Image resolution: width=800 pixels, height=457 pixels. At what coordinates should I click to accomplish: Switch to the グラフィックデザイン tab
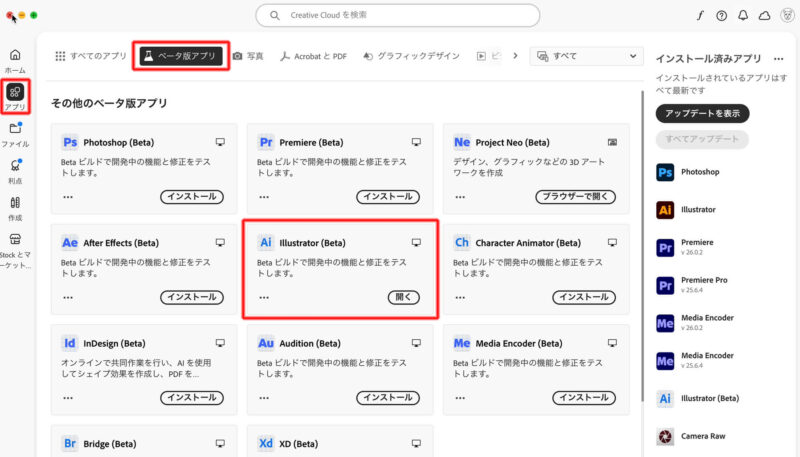click(x=411, y=56)
